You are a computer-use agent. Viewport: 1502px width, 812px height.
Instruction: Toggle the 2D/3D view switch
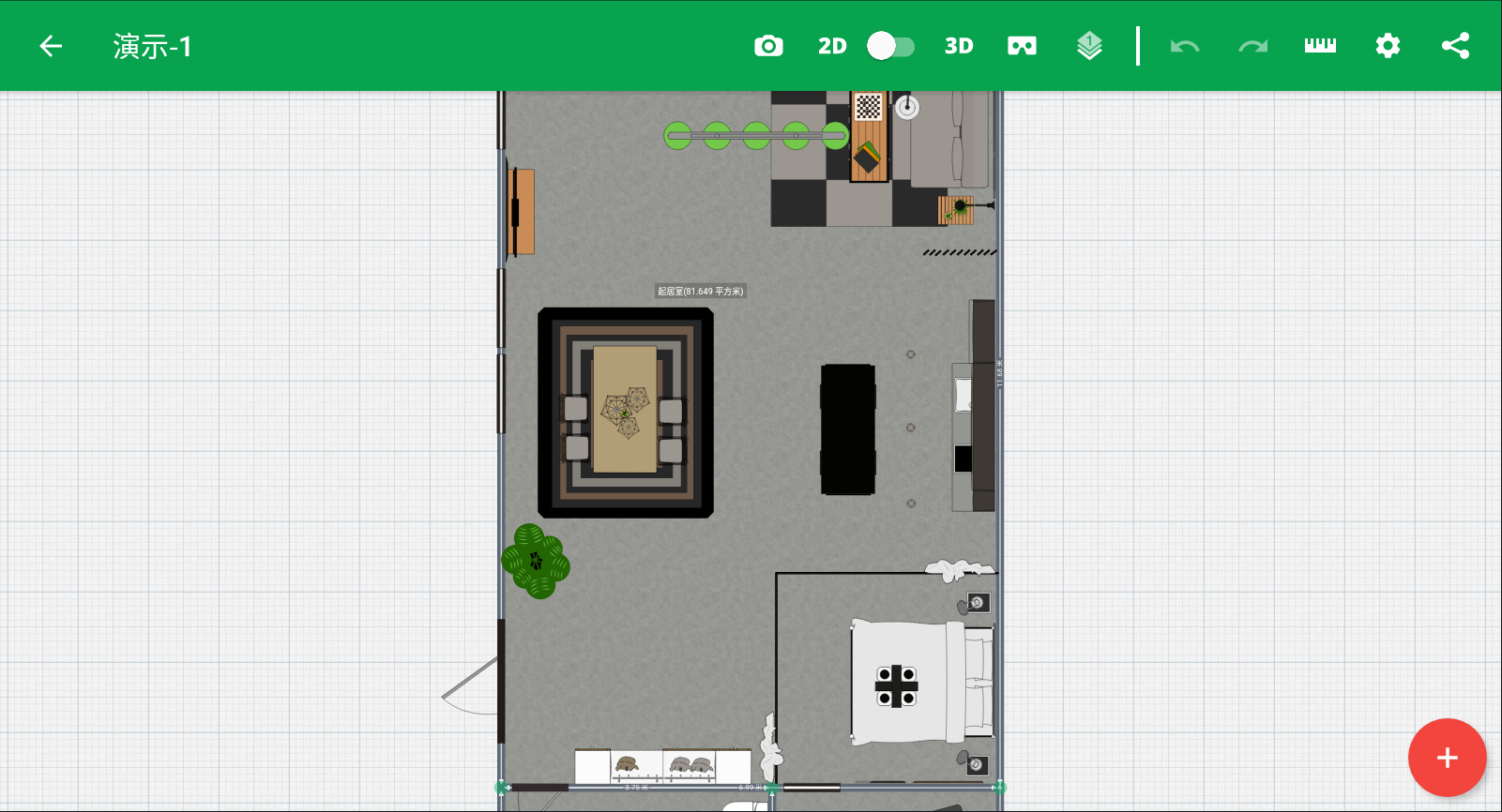[x=890, y=46]
